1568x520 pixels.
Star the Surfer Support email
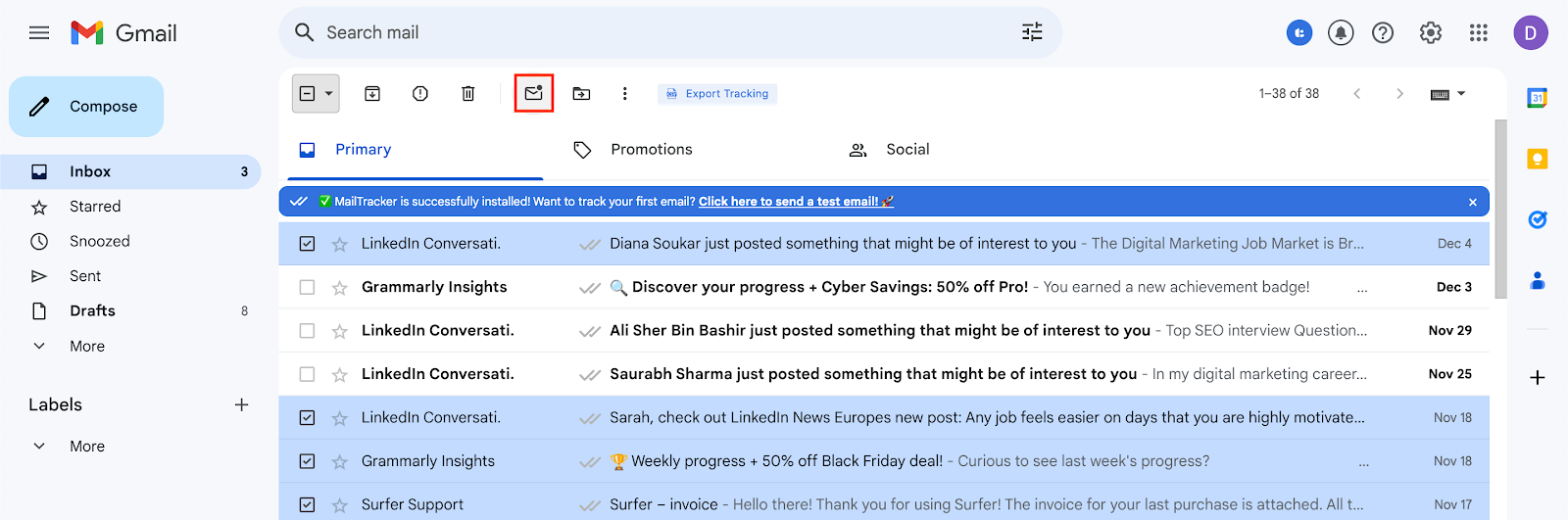pyautogui.click(x=339, y=505)
